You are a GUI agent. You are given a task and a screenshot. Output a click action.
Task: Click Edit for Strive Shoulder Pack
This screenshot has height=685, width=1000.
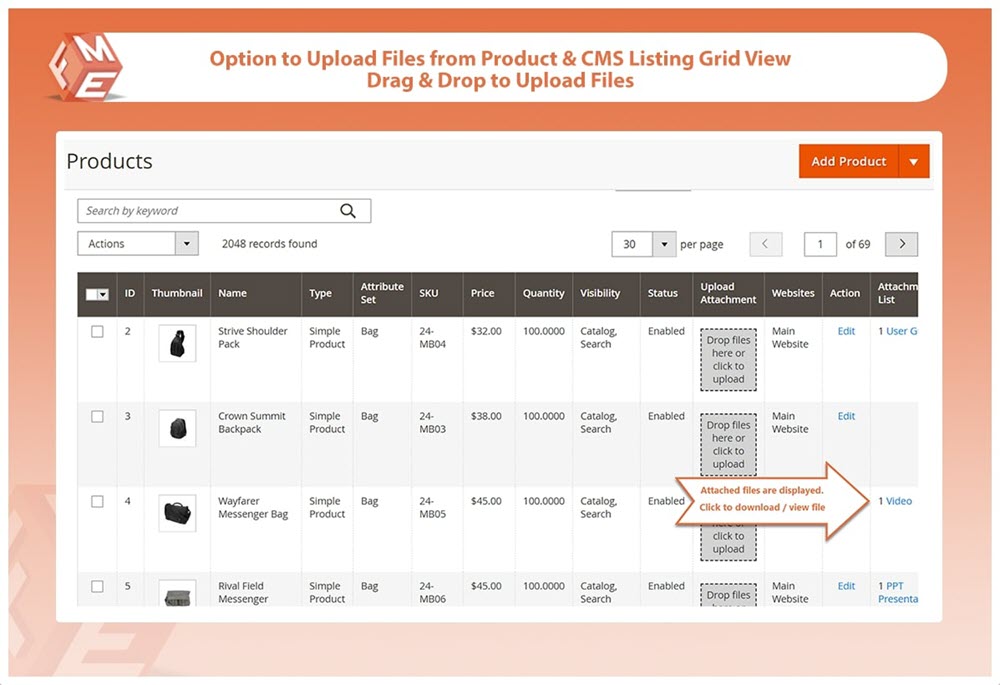point(846,331)
